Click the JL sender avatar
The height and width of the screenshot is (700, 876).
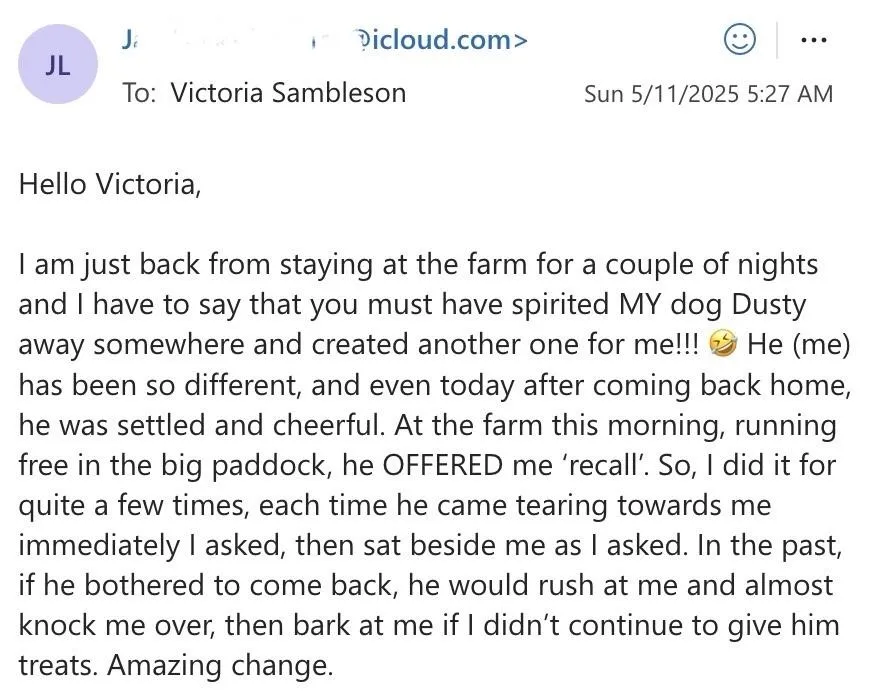[x=58, y=64]
